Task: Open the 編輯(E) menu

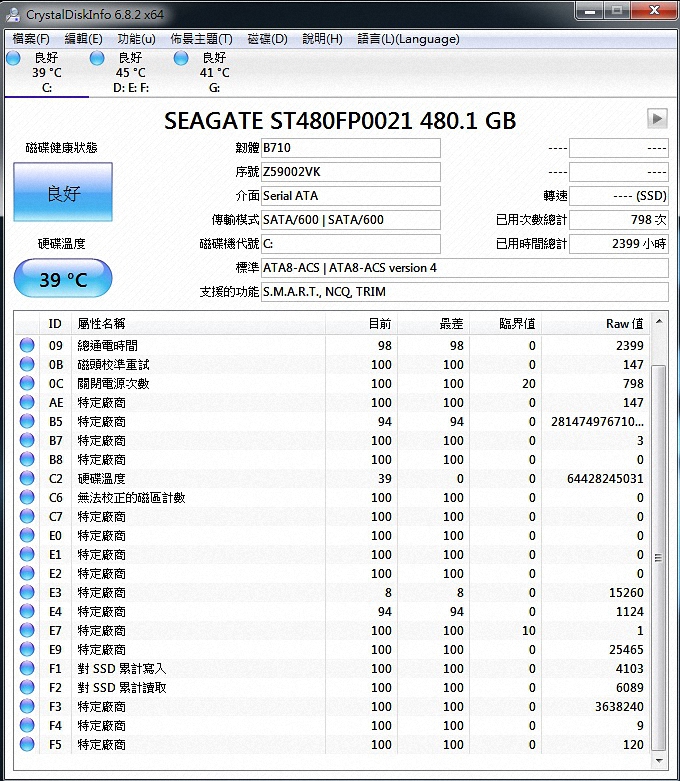Action: (x=84, y=39)
